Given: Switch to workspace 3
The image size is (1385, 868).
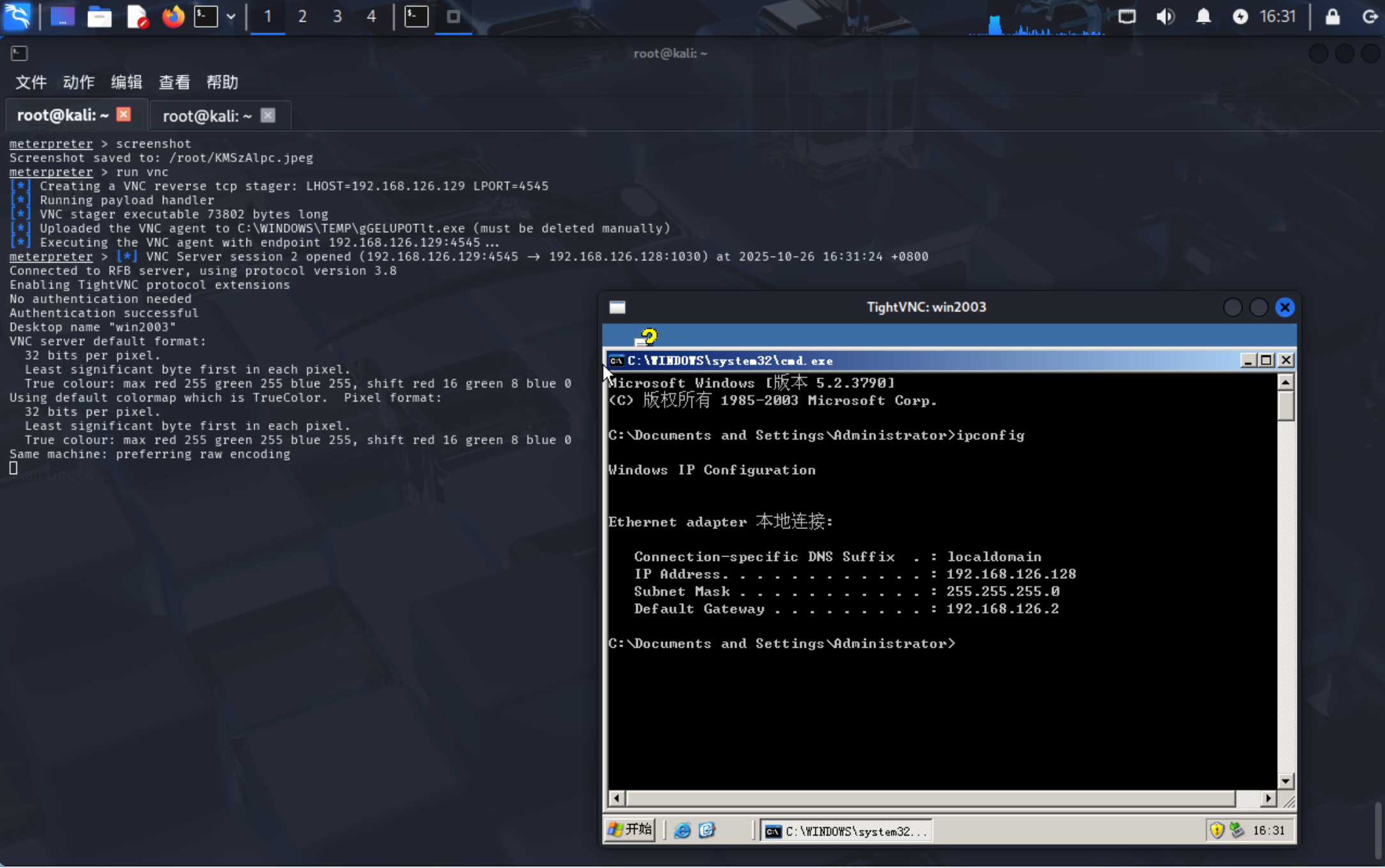Looking at the screenshot, I should (337, 17).
